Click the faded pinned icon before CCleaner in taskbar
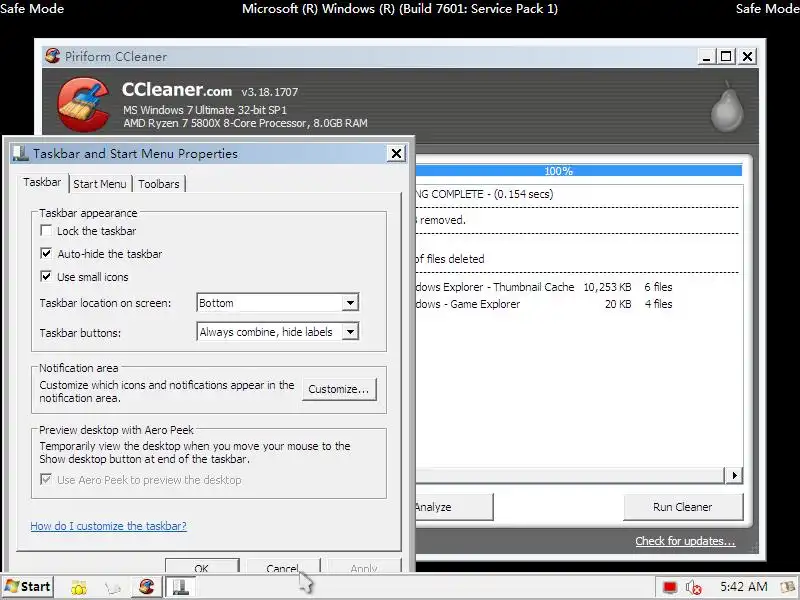The width and height of the screenshot is (800, 600). click(113, 587)
